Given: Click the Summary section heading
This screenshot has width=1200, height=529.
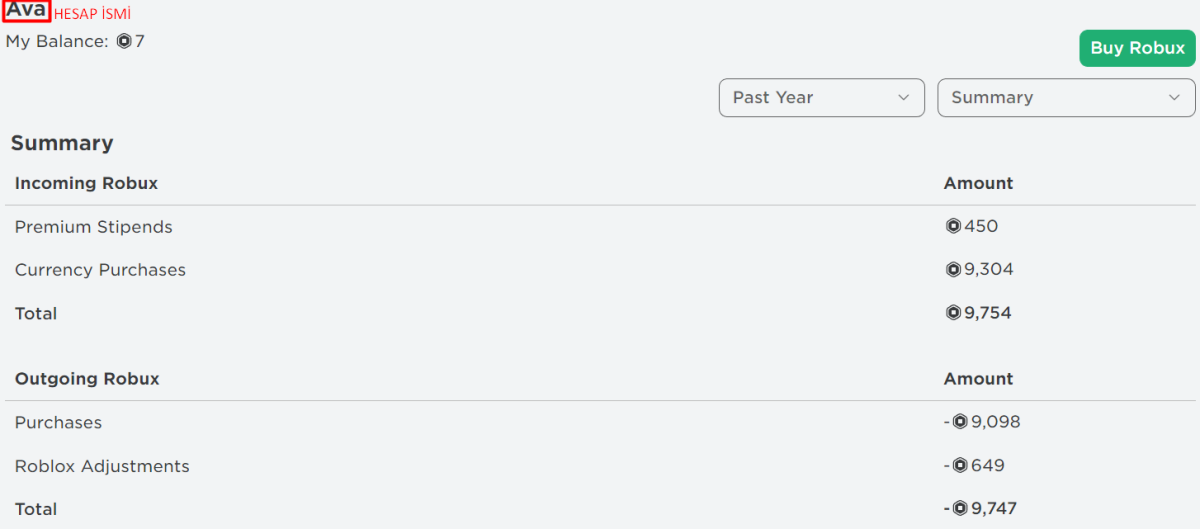Looking at the screenshot, I should (62, 143).
